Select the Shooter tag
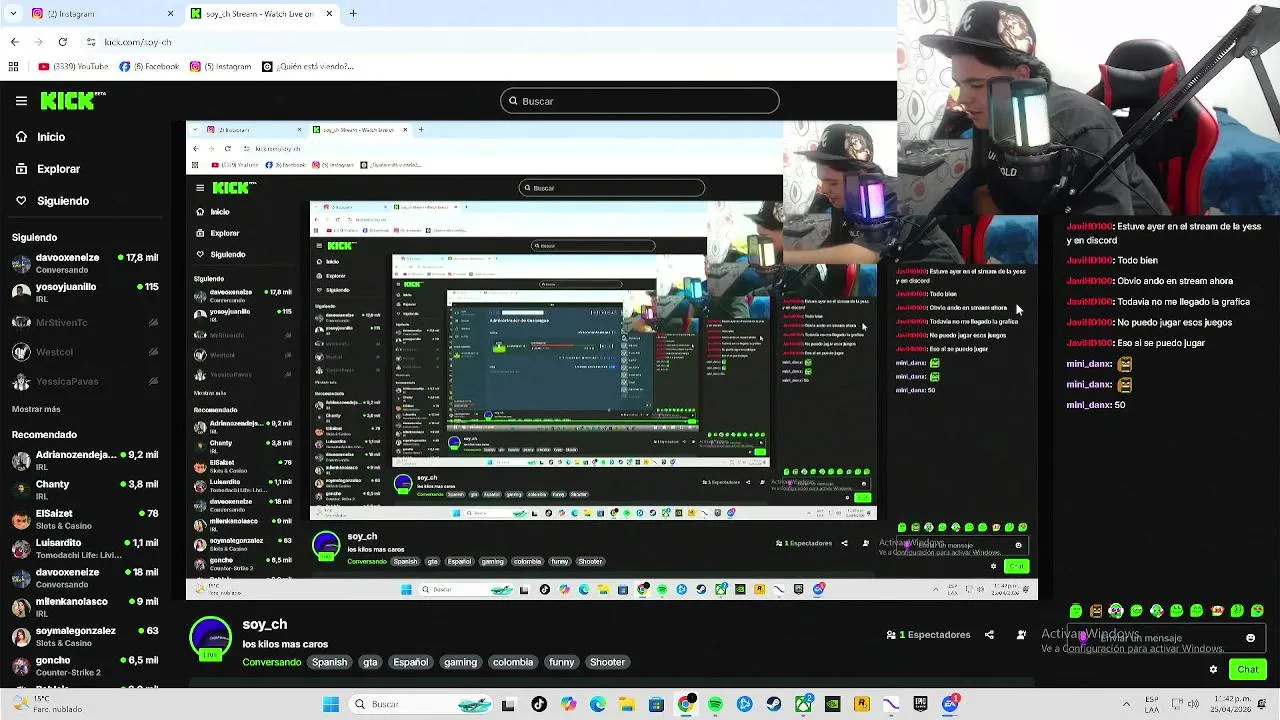This screenshot has width=1280, height=720. pos(607,662)
